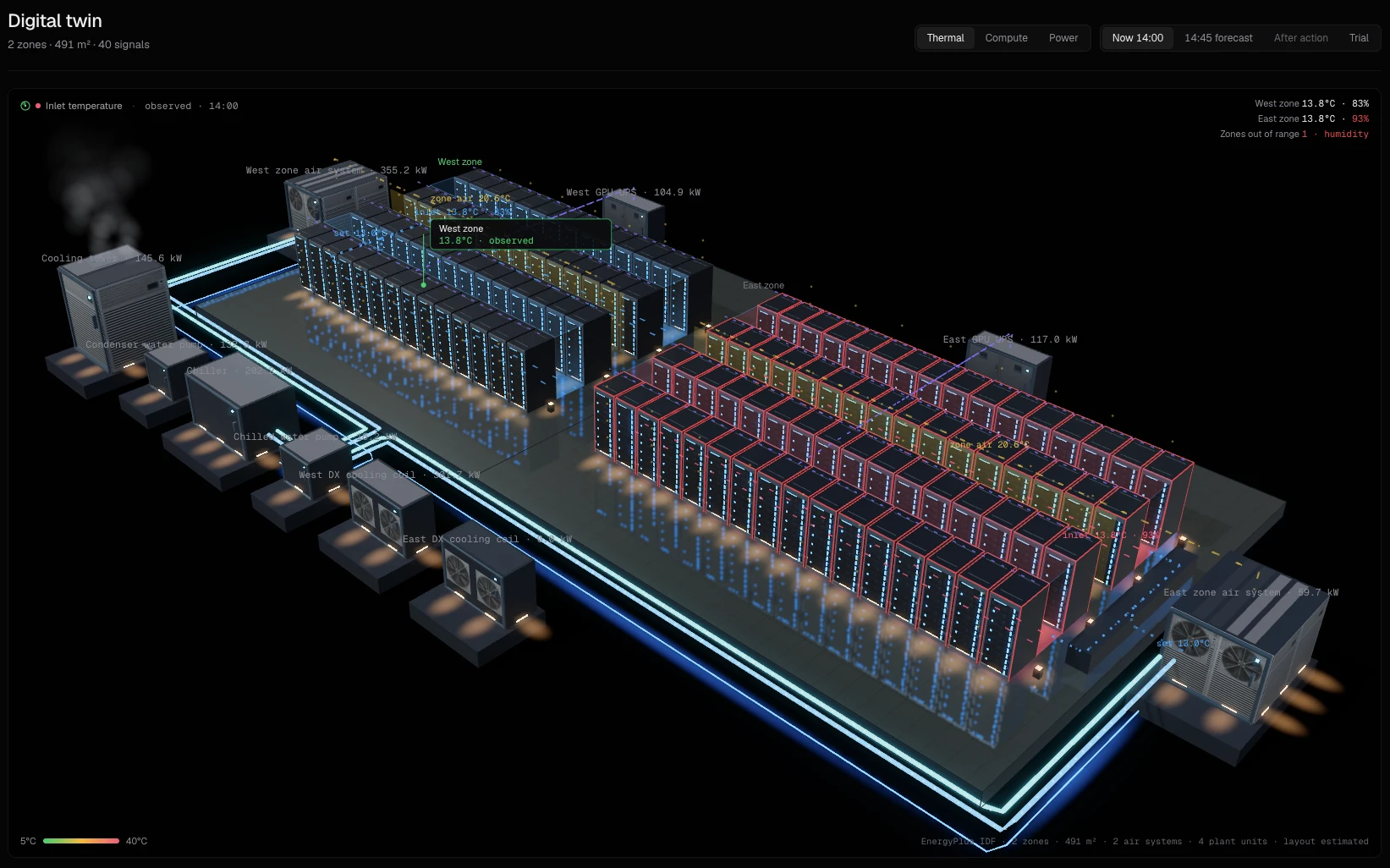Open the After action tab
The height and width of the screenshot is (868, 1390).
tap(1300, 38)
